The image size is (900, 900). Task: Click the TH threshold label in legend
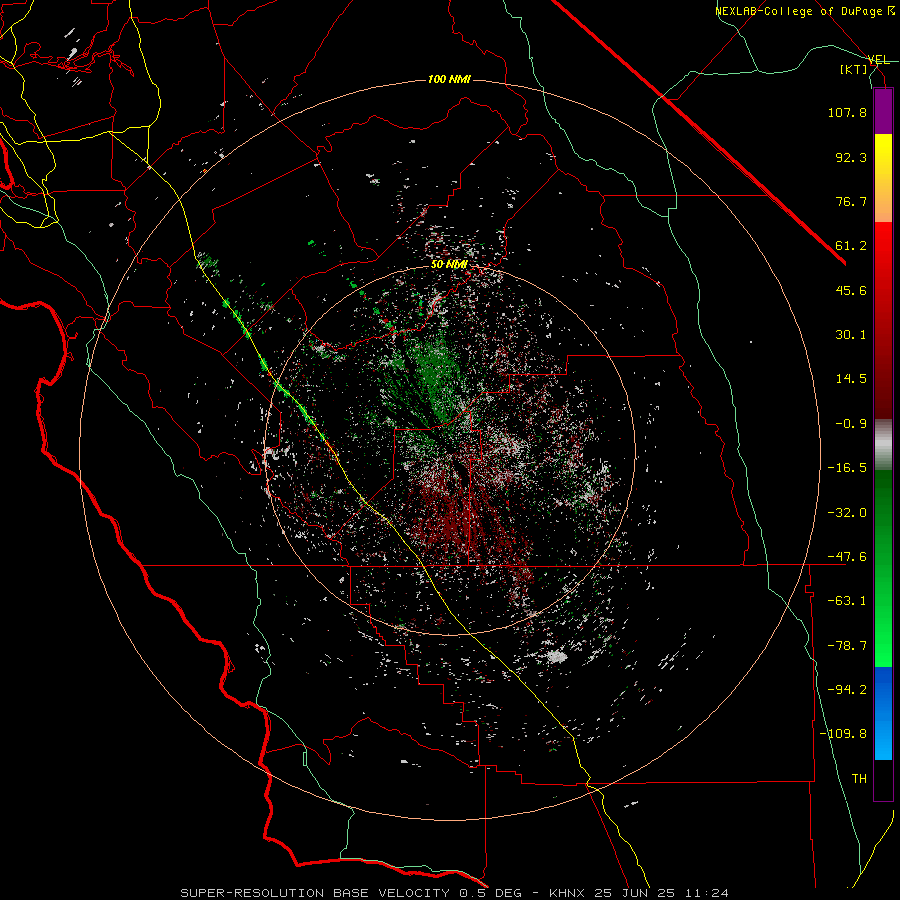tap(859, 779)
